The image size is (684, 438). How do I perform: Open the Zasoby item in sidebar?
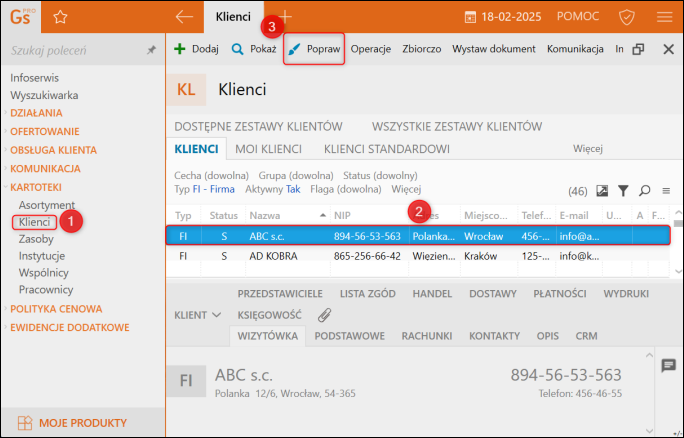point(36,239)
